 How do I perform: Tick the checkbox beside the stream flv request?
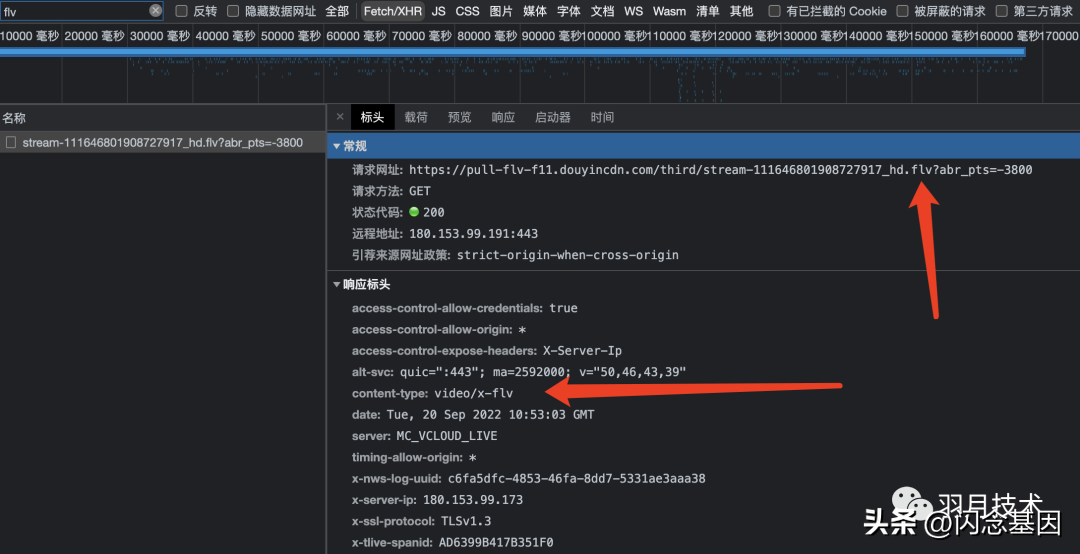[x=11, y=143]
